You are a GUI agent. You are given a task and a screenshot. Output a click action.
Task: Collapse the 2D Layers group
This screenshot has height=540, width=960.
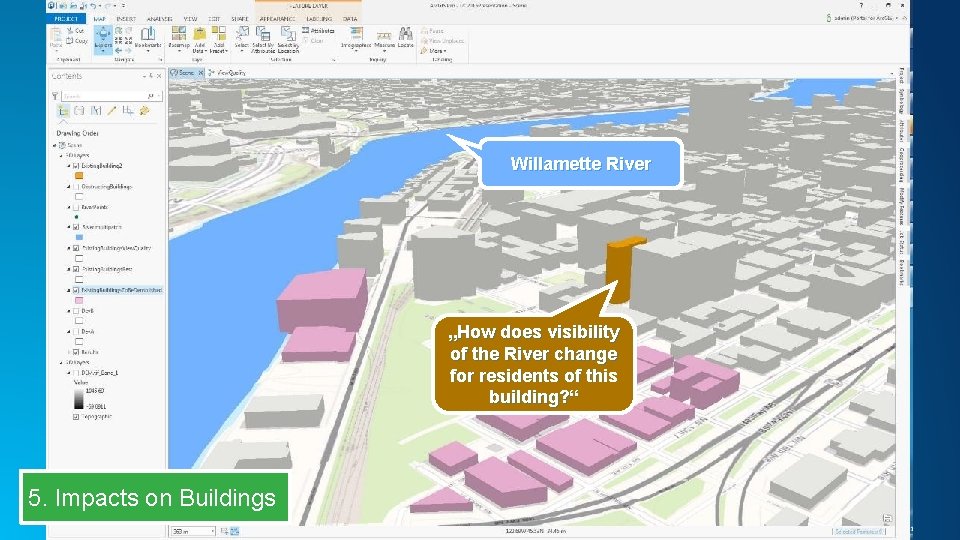point(61,362)
